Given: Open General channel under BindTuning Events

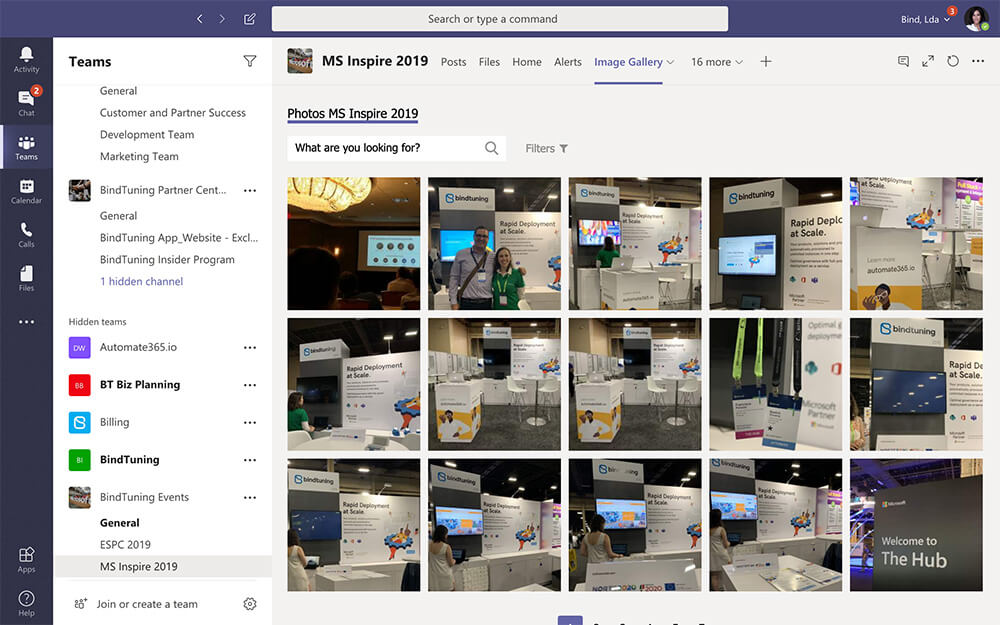Looking at the screenshot, I should pos(119,523).
